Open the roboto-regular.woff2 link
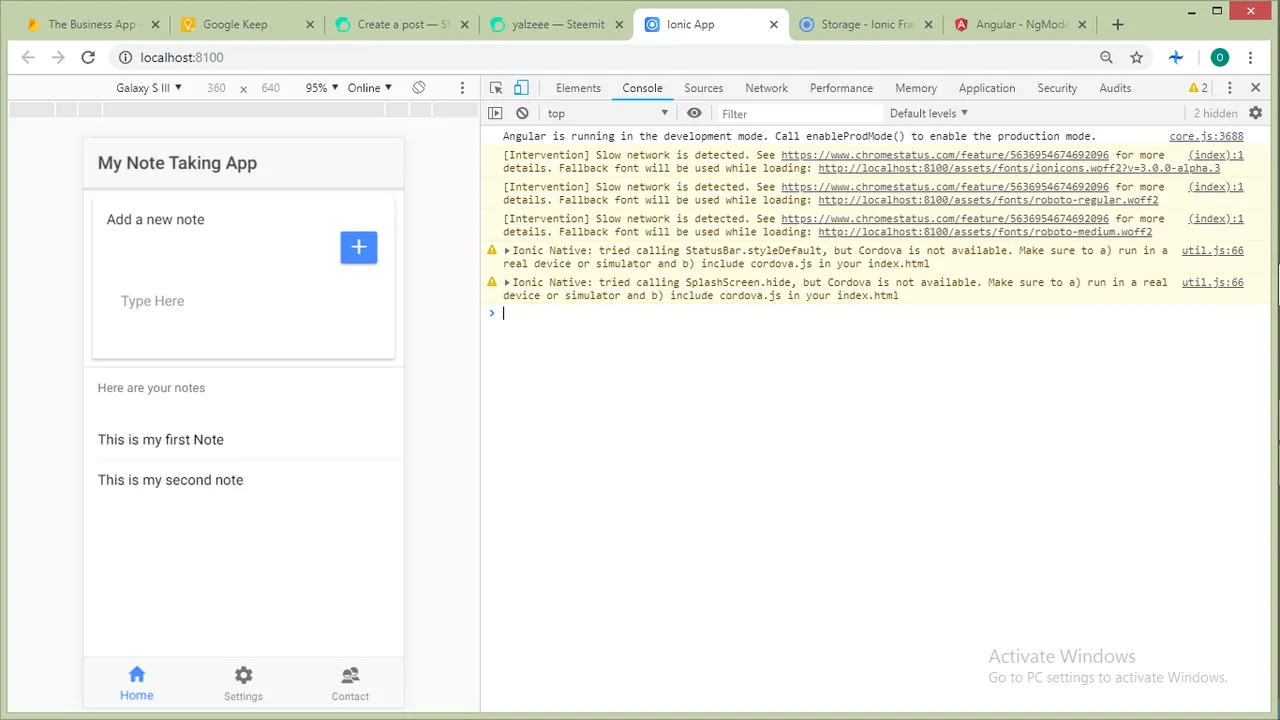The image size is (1280, 720). [x=988, y=200]
